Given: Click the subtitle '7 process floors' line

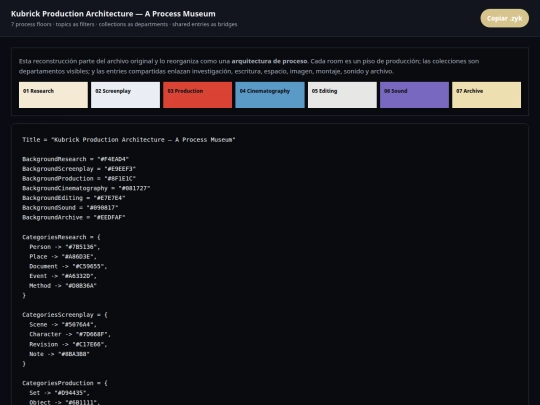Looking at the screenshot, I should pyautogui.click(x=124, y=24).
